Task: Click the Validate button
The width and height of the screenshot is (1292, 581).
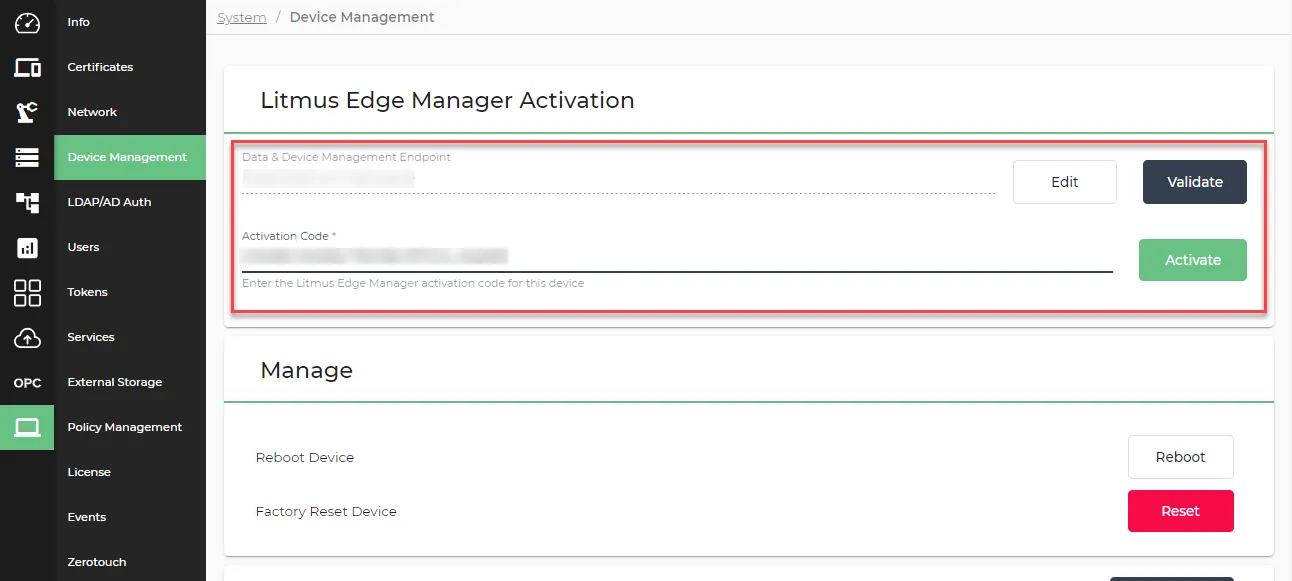Action: coord(1195,182)
